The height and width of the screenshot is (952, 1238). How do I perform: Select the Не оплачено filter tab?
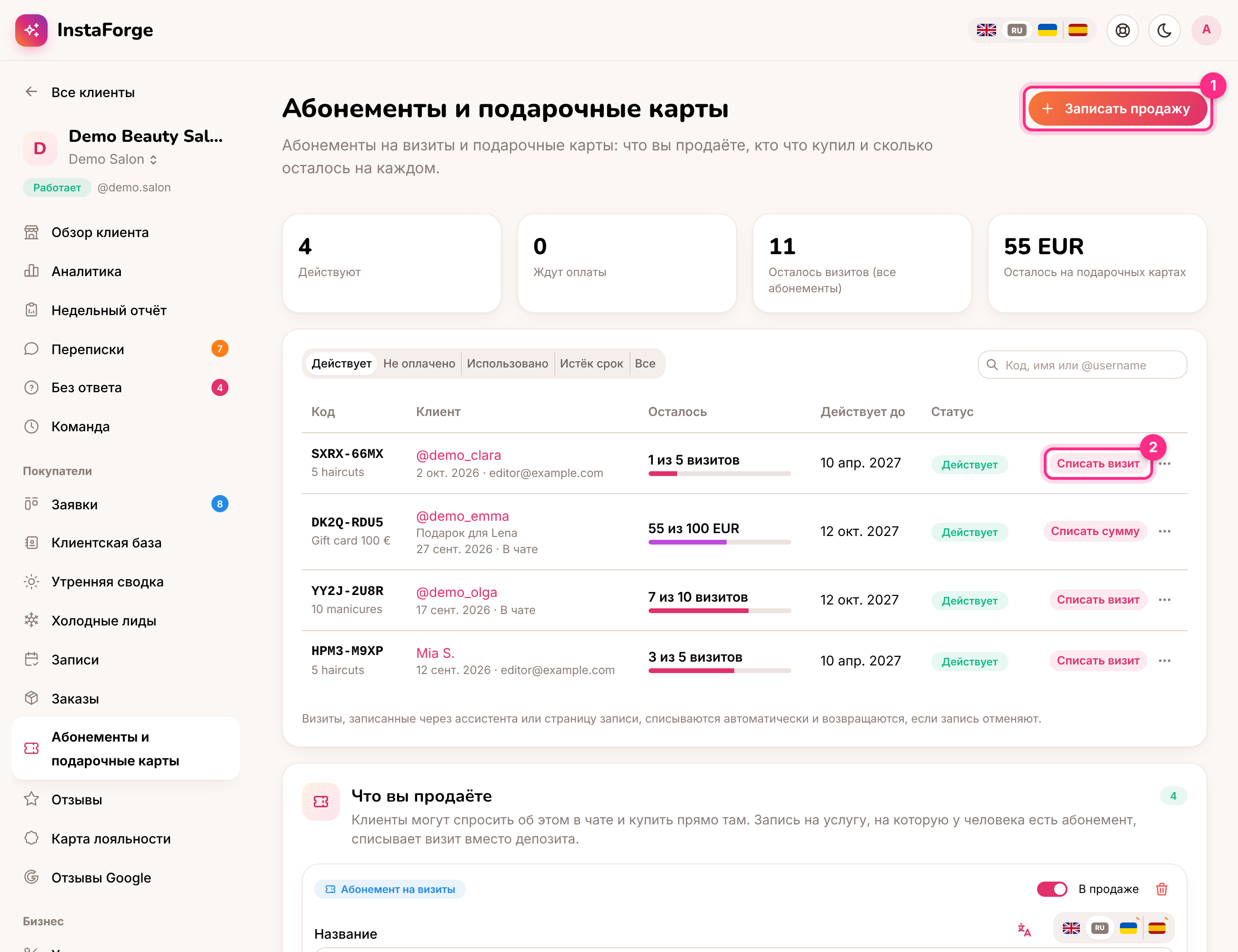(x=419, y=364)
